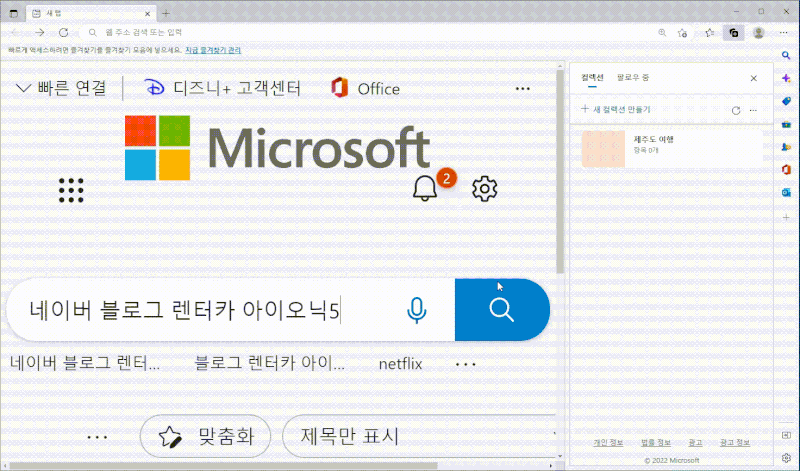This screenshot has height=471, width=800.
Task: Switch to the 팔로우 중 tab
Action: pos(633,78)
